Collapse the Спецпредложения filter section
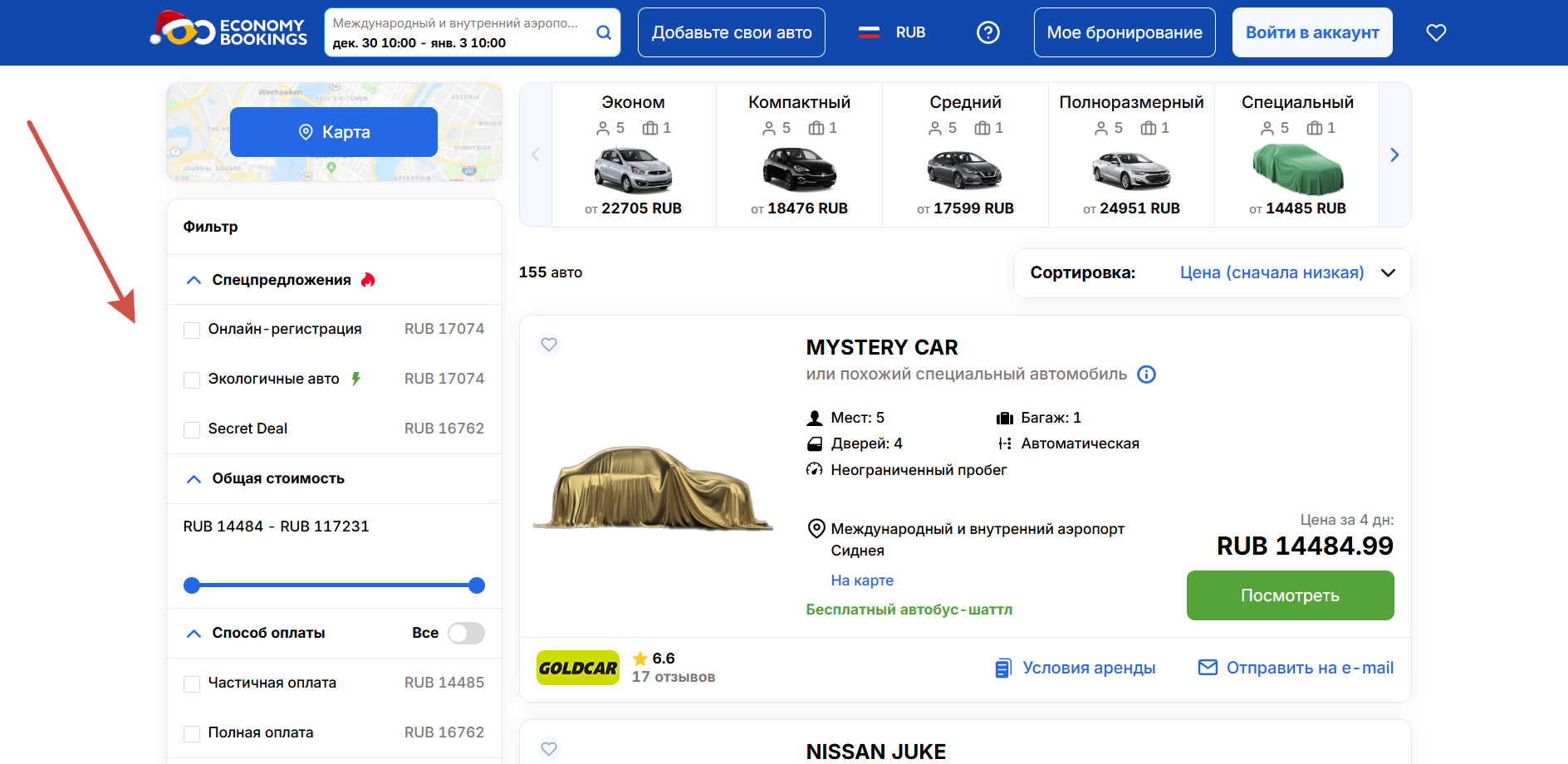Image resolution: width=1568 pixels, height=764 pixels. click(194, 280)
